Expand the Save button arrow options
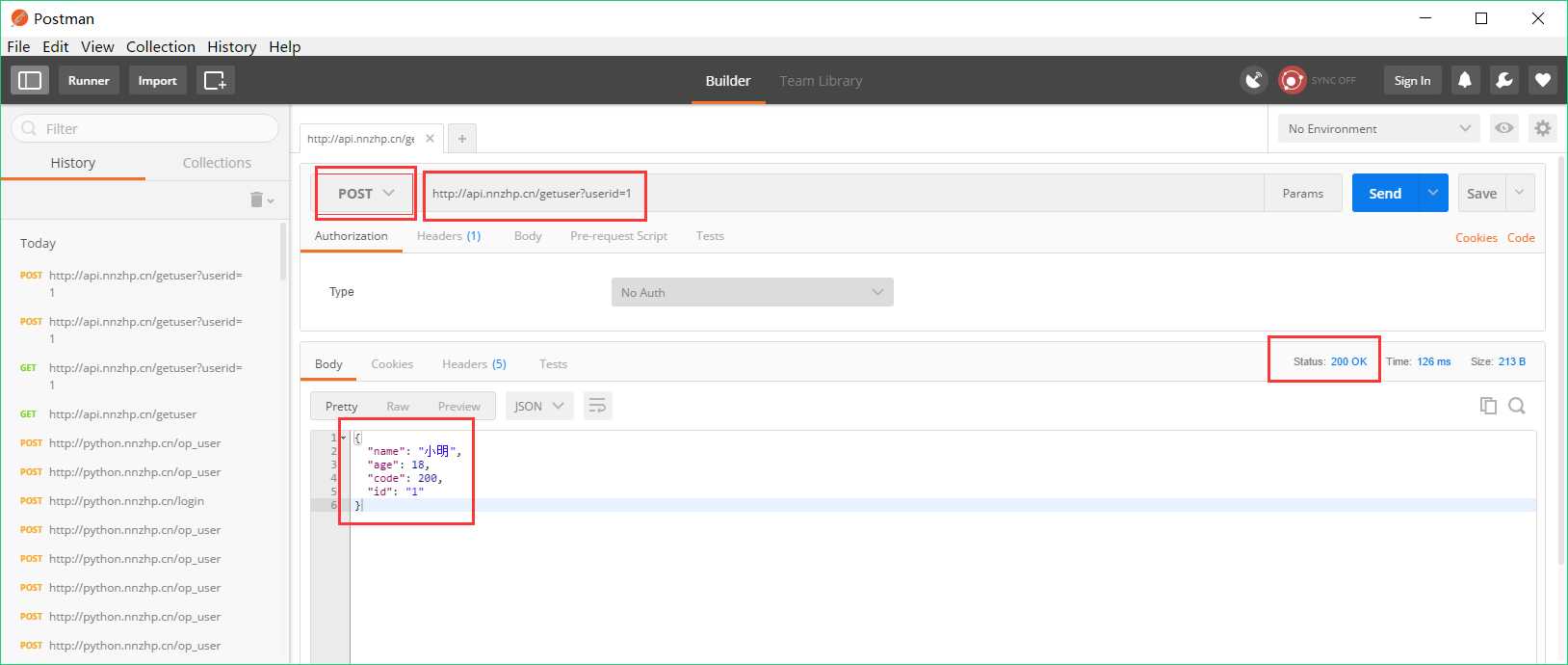 tap(1520, 193)
